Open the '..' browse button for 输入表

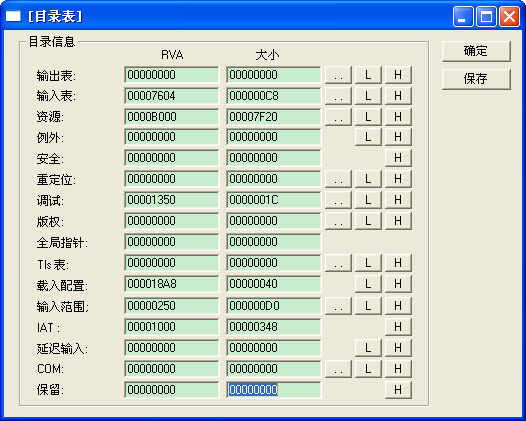click(338, 96)
